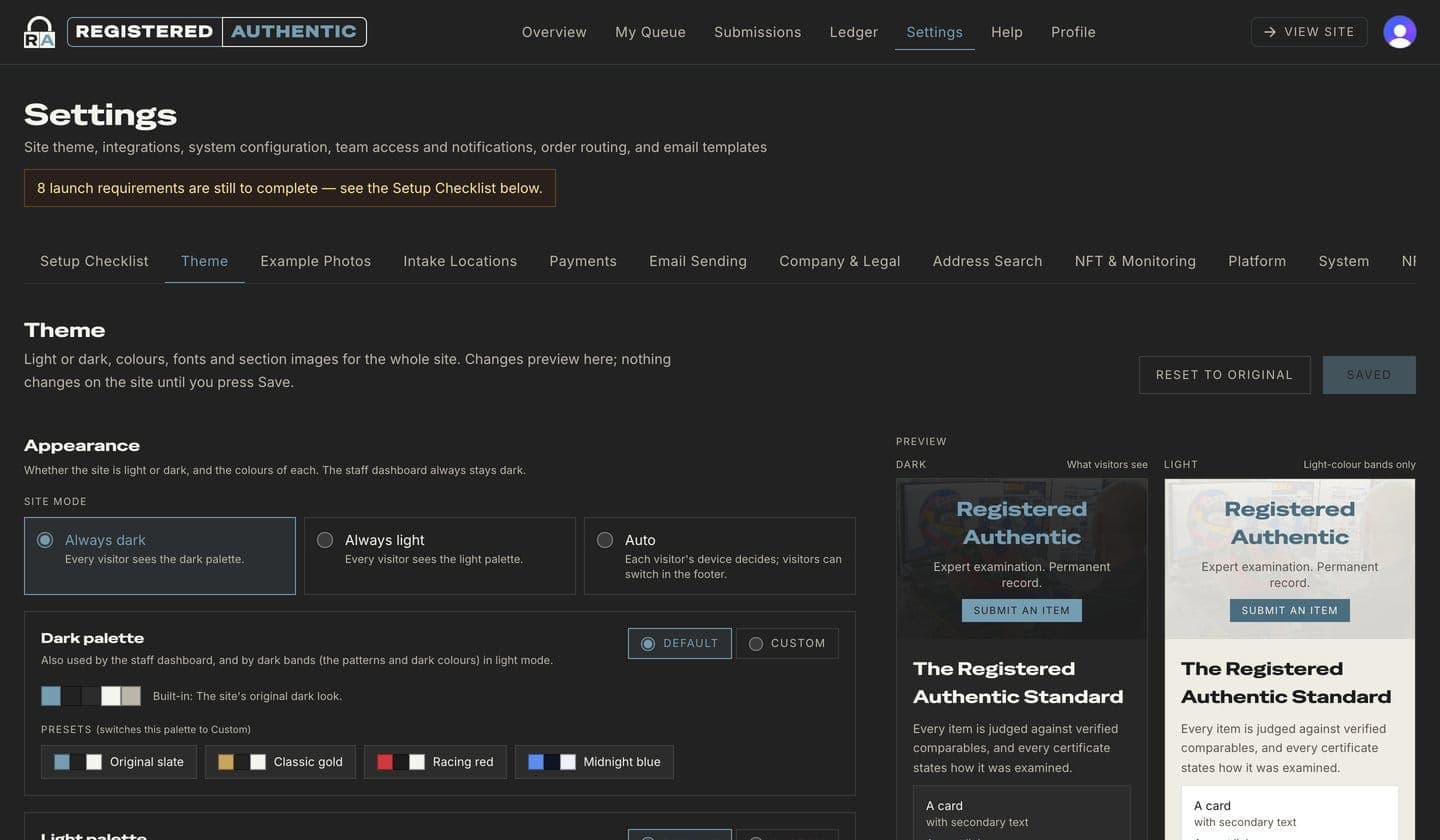Click Submit an Item in dark preview

click(x=1021, y=610)
